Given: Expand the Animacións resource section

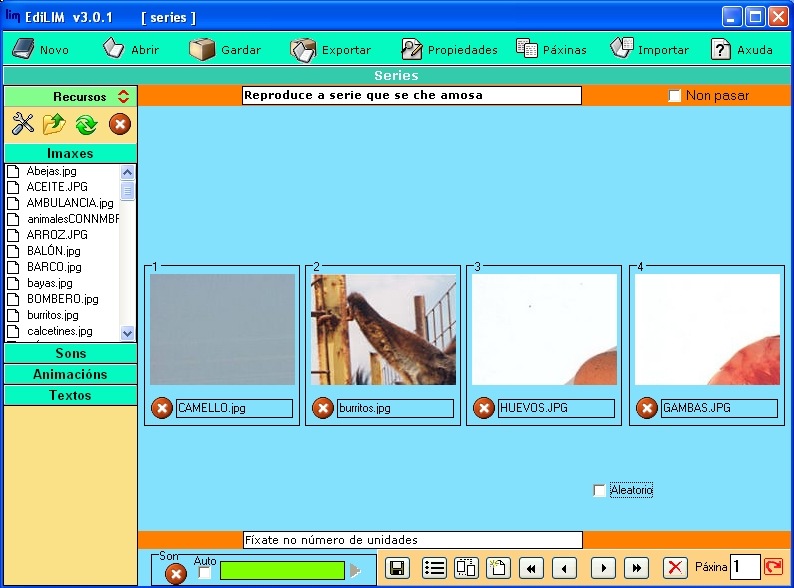Looking at the screenshot, I should (70, 374).
